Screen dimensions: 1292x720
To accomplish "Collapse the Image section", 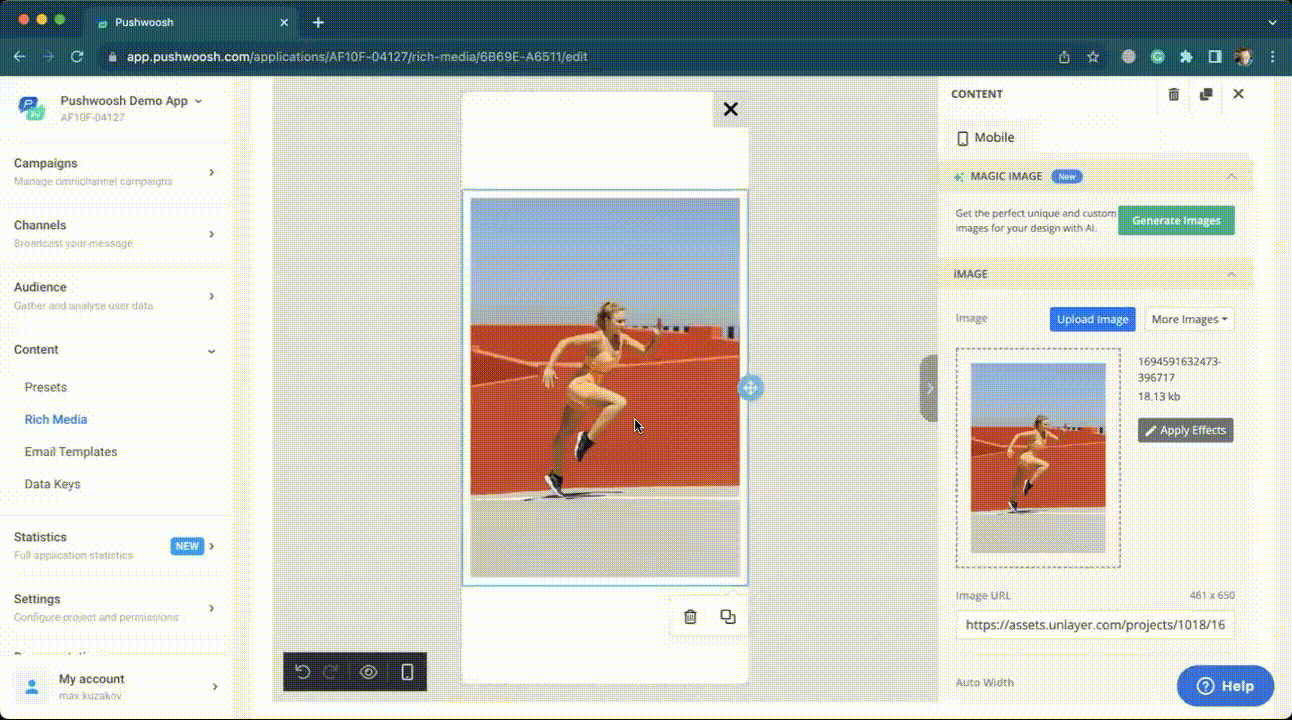I will [1231, 274].
